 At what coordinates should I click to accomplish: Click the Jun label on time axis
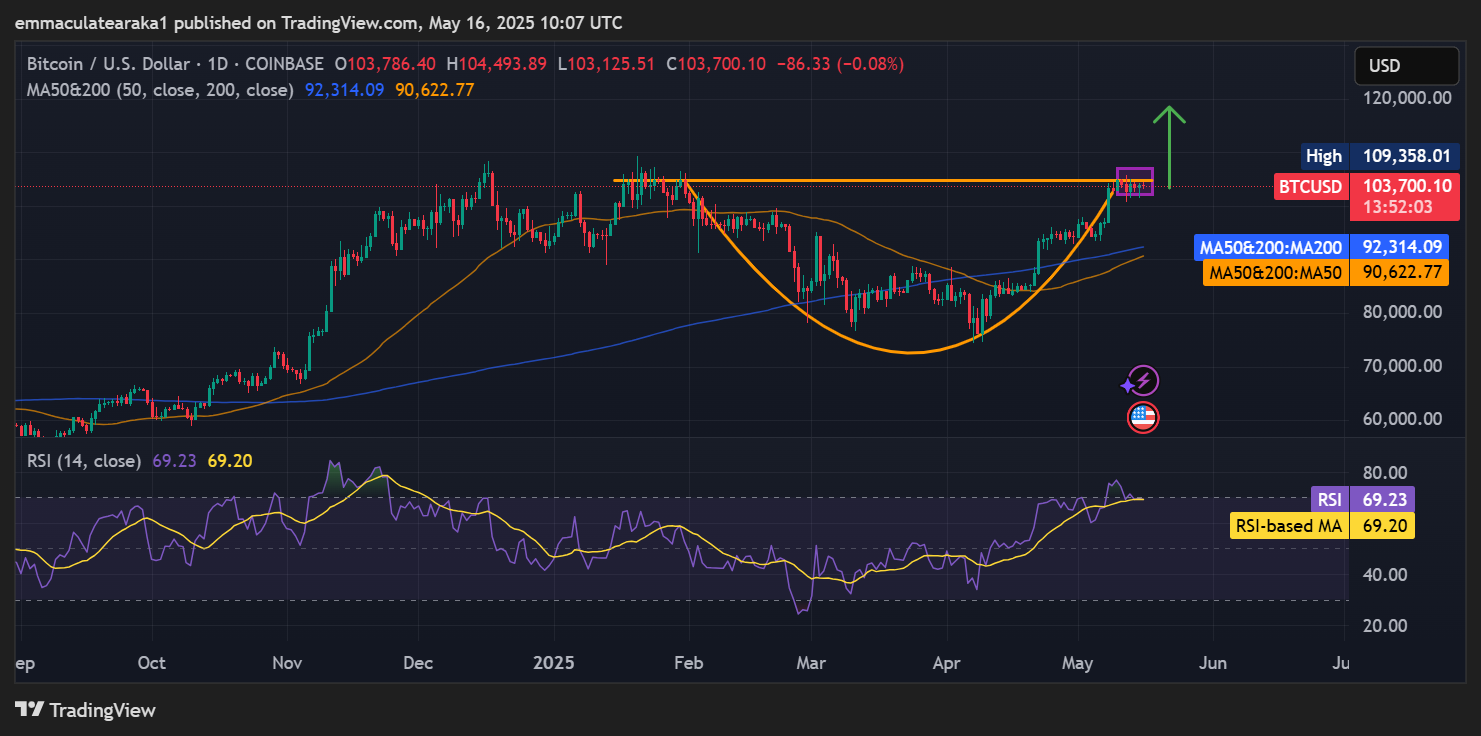coord(1211,664)
